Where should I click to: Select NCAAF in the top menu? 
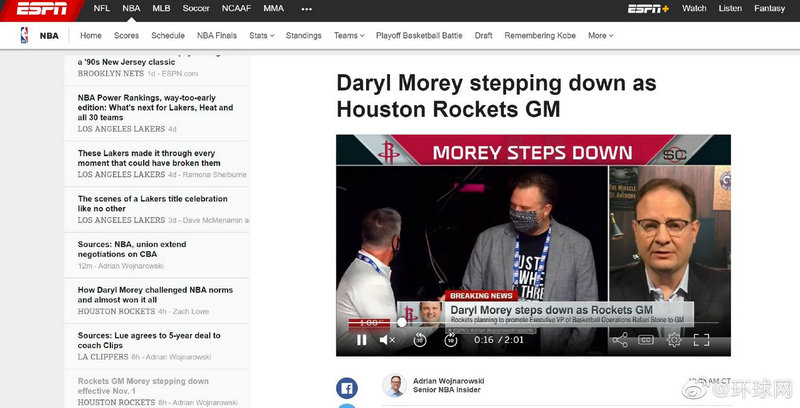coord(236,8)
